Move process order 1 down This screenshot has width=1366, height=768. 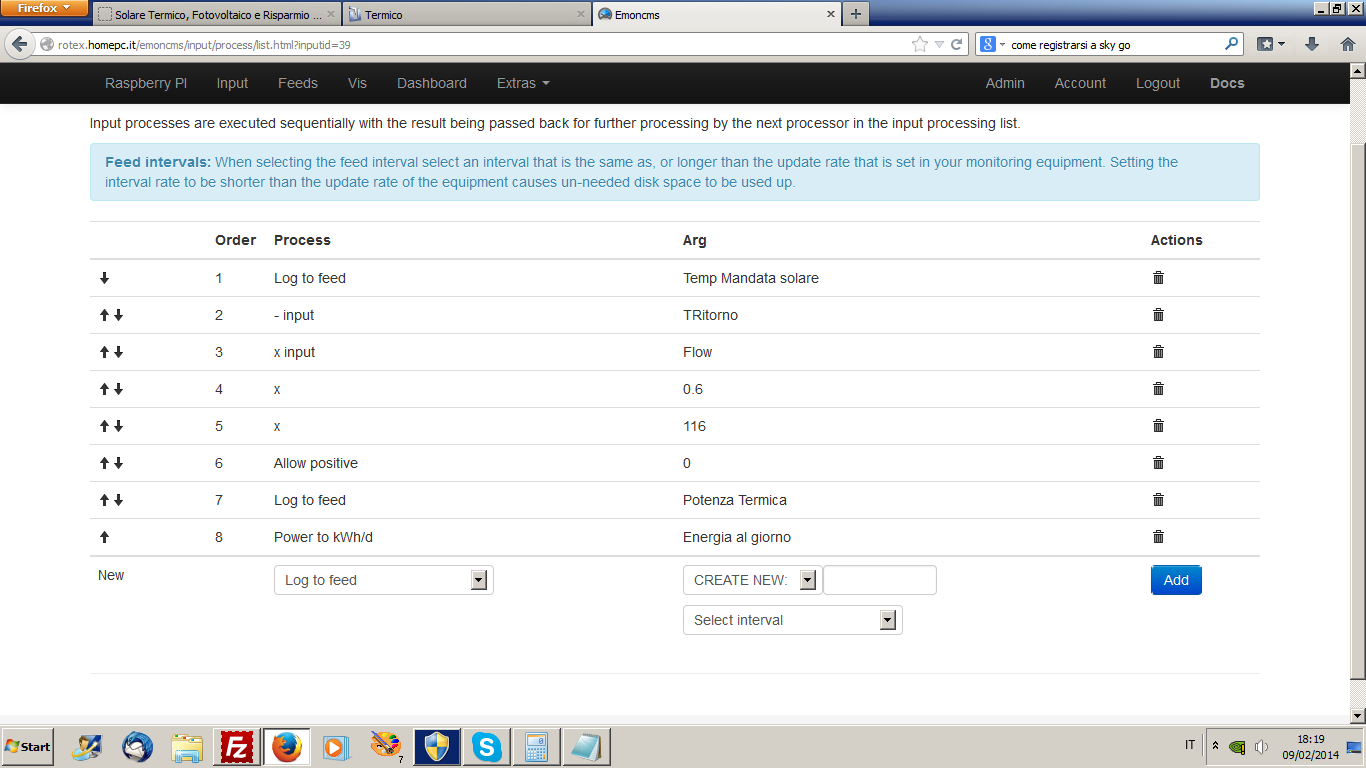coord(104,278)
